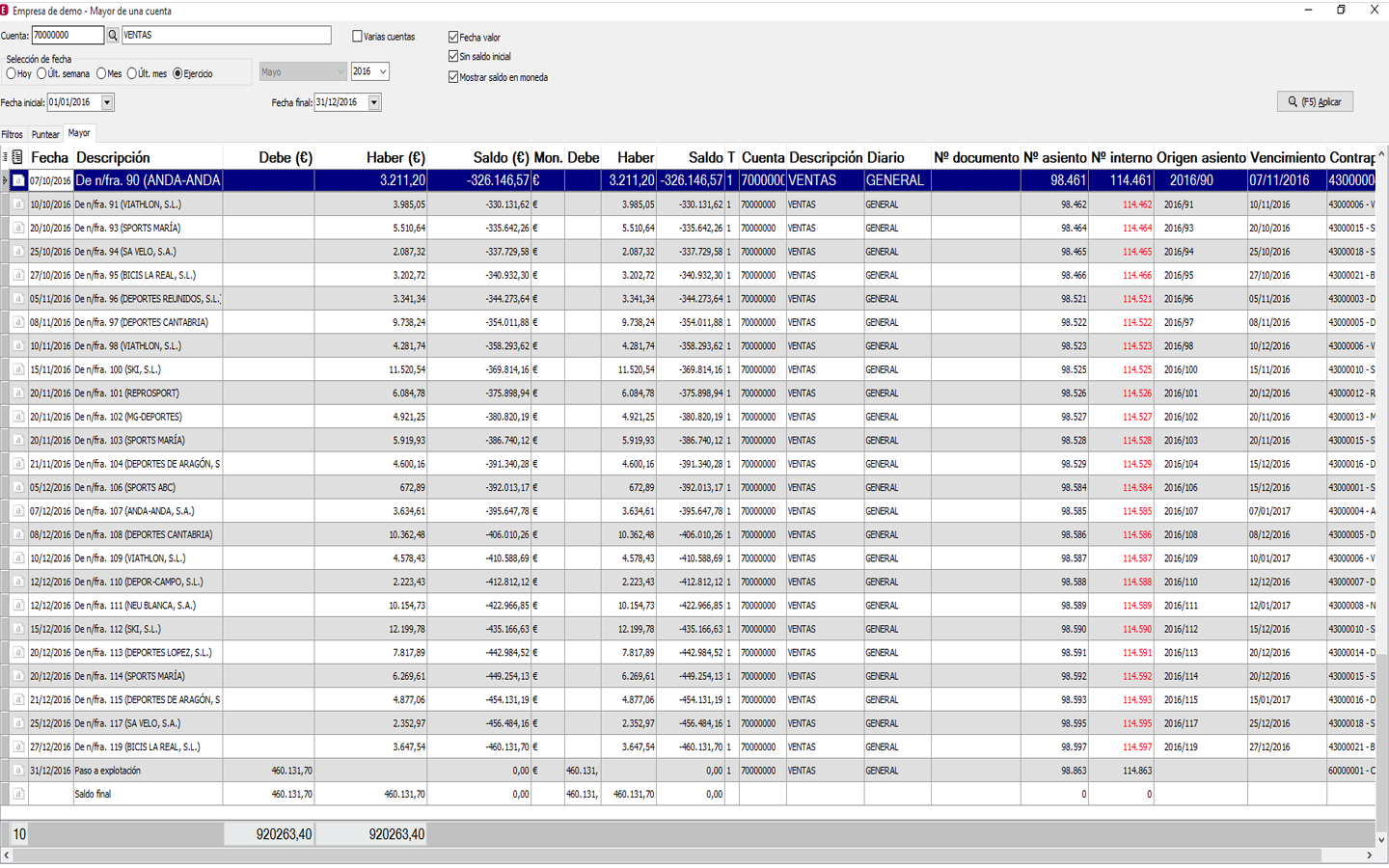1389x868 pixels.
Task: Click document icon for n/fra. 119 row
Action: 17,747
